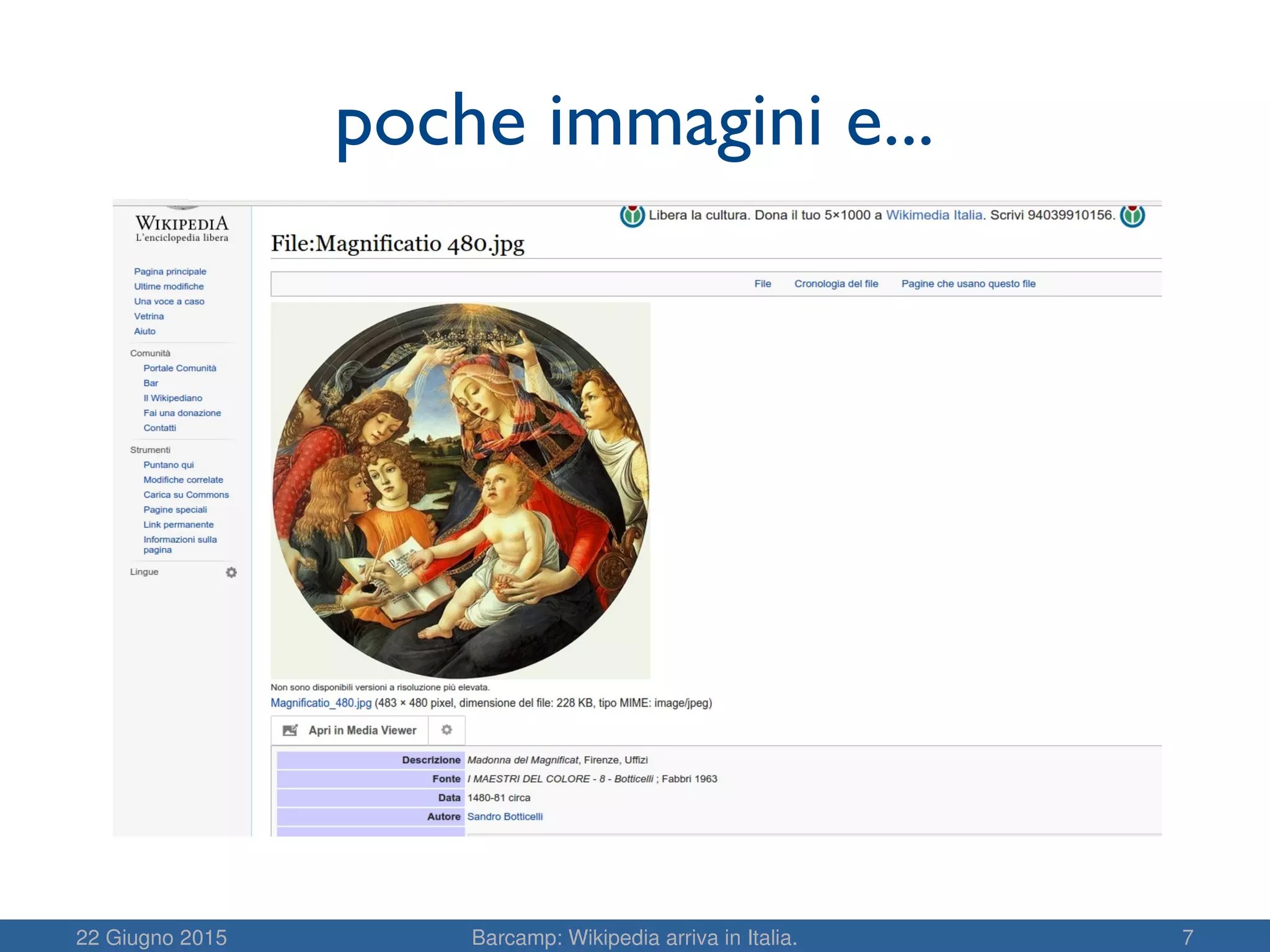Image resolution: width=1270 pixels, height=952 pixels.
Task: Open the Magnificatio_480.jpg file link
Action: pos(321,703)
